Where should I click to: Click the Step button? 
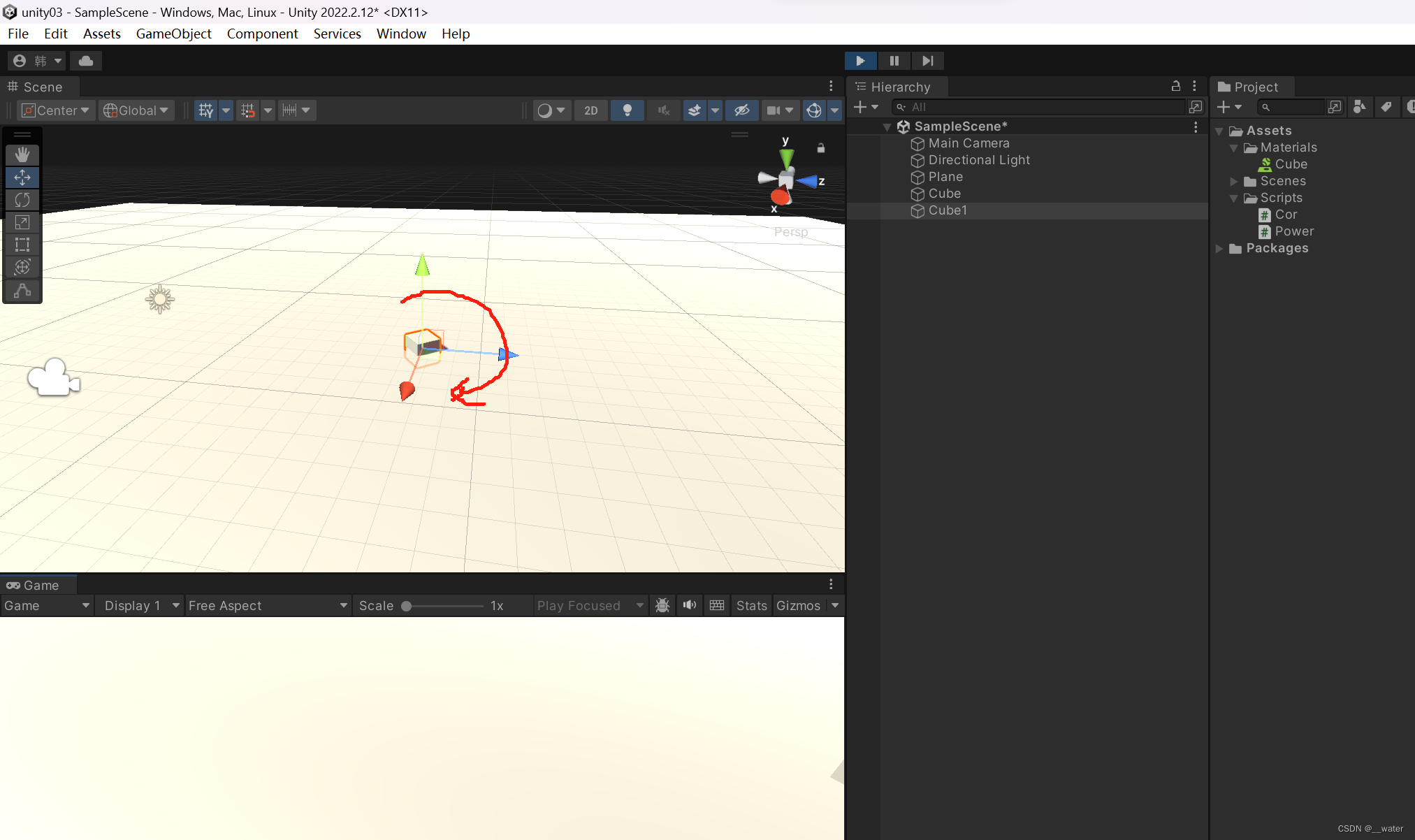(x=927, y=61)
